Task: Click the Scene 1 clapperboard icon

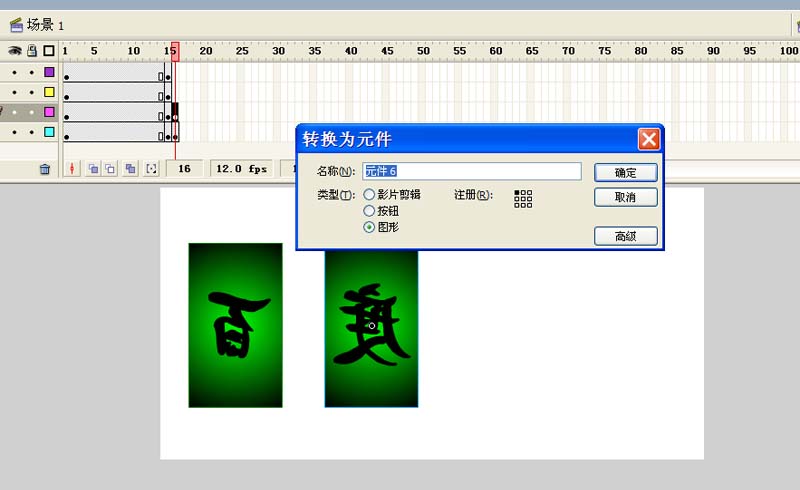Action: (x=16, y=24)
